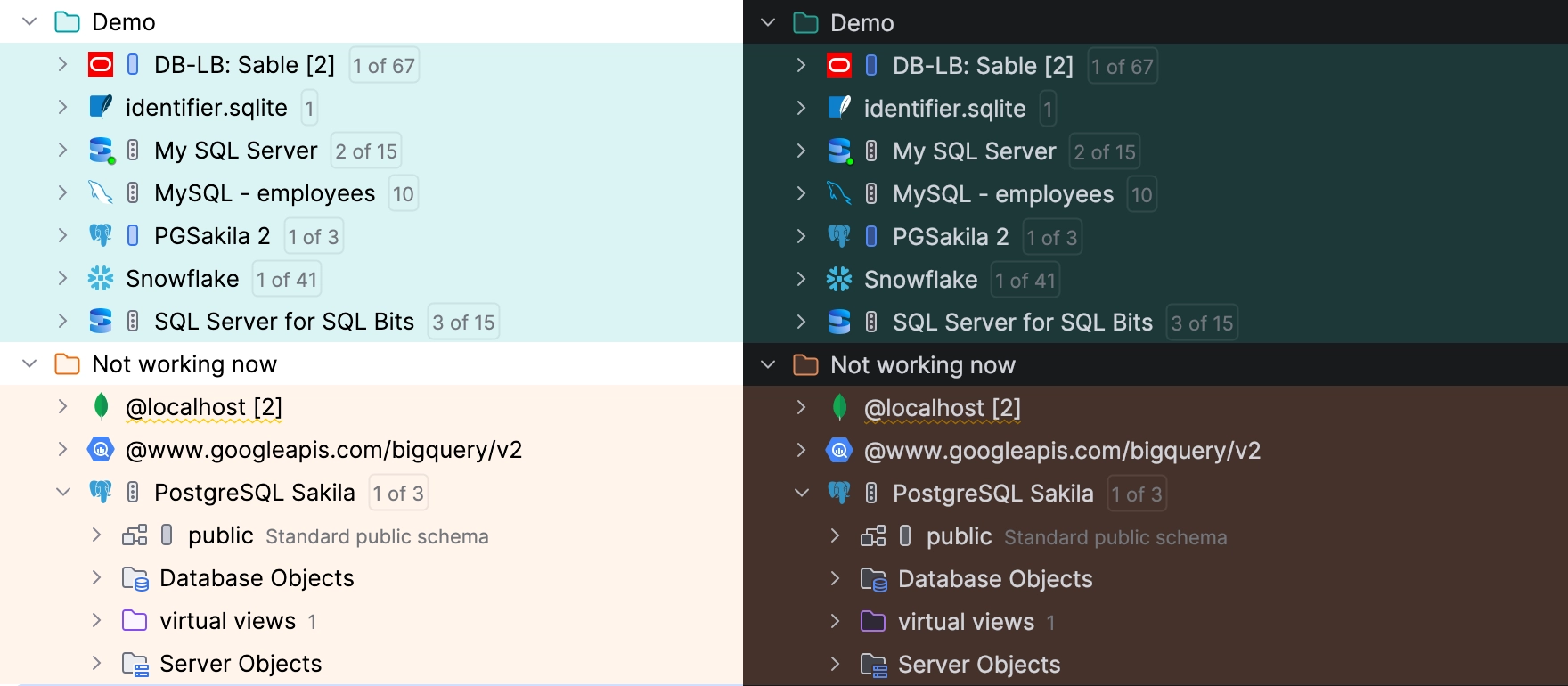Collapse Not working now group, dark panel
The image size is (1568, 686).
[x=768, y=364]
